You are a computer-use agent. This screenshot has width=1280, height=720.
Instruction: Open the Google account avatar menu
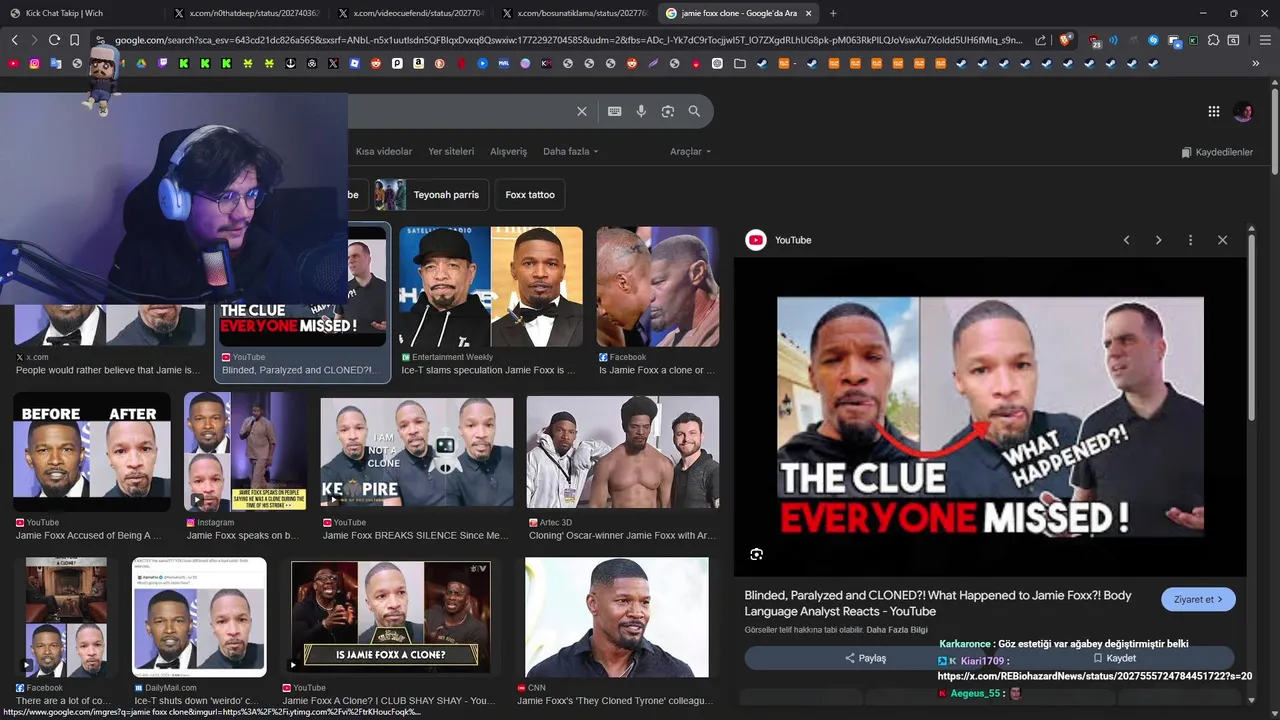point(1243,112)
